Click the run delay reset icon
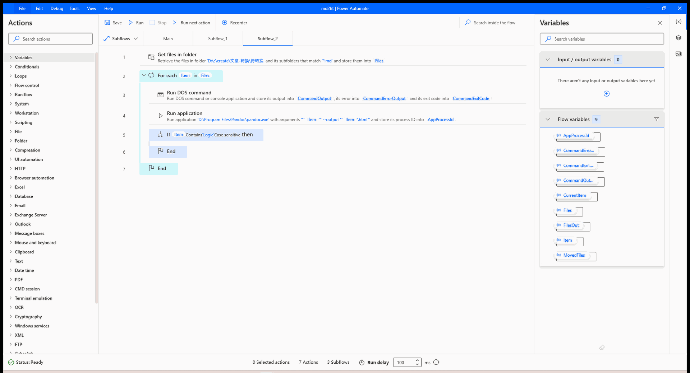 click(436, 362)
